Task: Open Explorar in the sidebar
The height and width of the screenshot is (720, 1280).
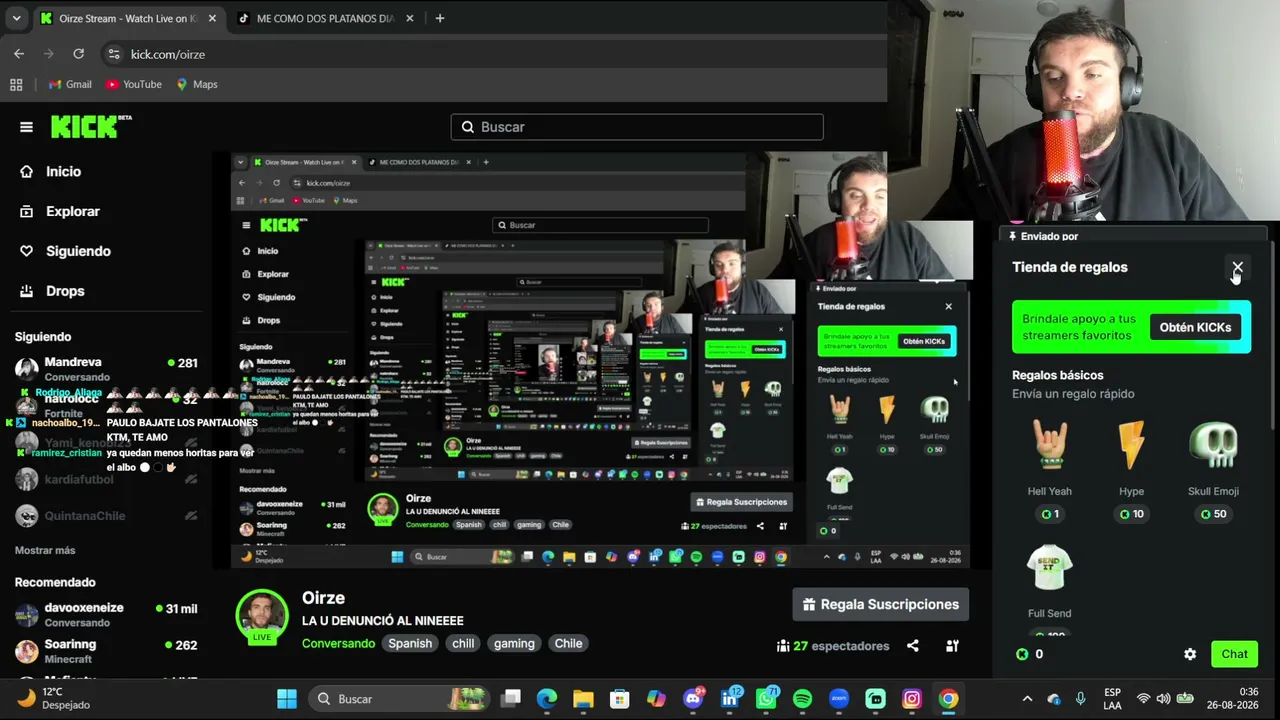Action: click(72, 211)
